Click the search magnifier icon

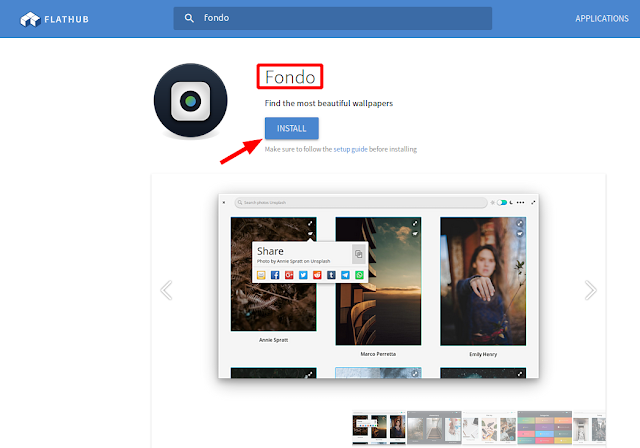click(189, 18)
